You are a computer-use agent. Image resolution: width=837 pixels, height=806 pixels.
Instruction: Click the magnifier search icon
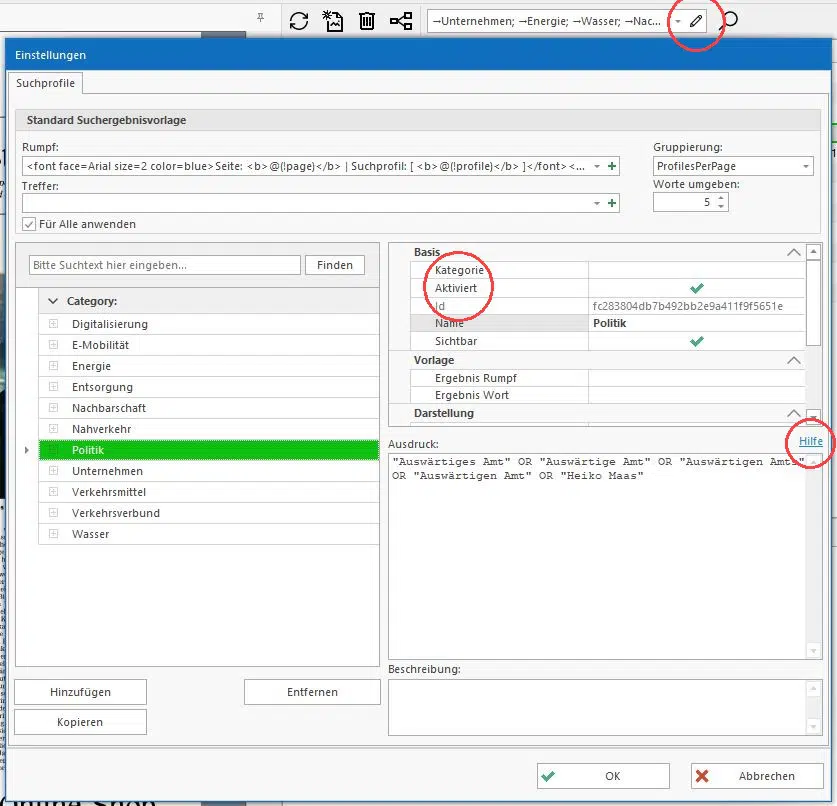(x=729, y=21)
